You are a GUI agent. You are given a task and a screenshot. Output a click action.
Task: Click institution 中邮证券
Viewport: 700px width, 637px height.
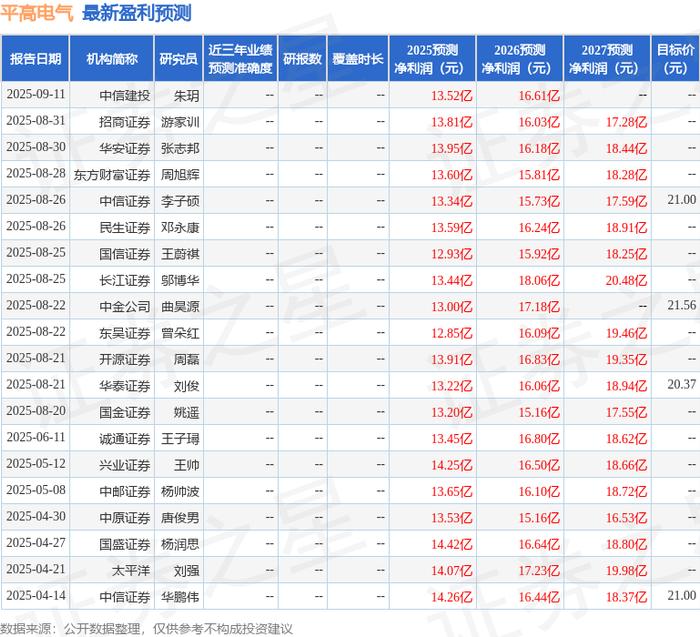click(125, 491)
